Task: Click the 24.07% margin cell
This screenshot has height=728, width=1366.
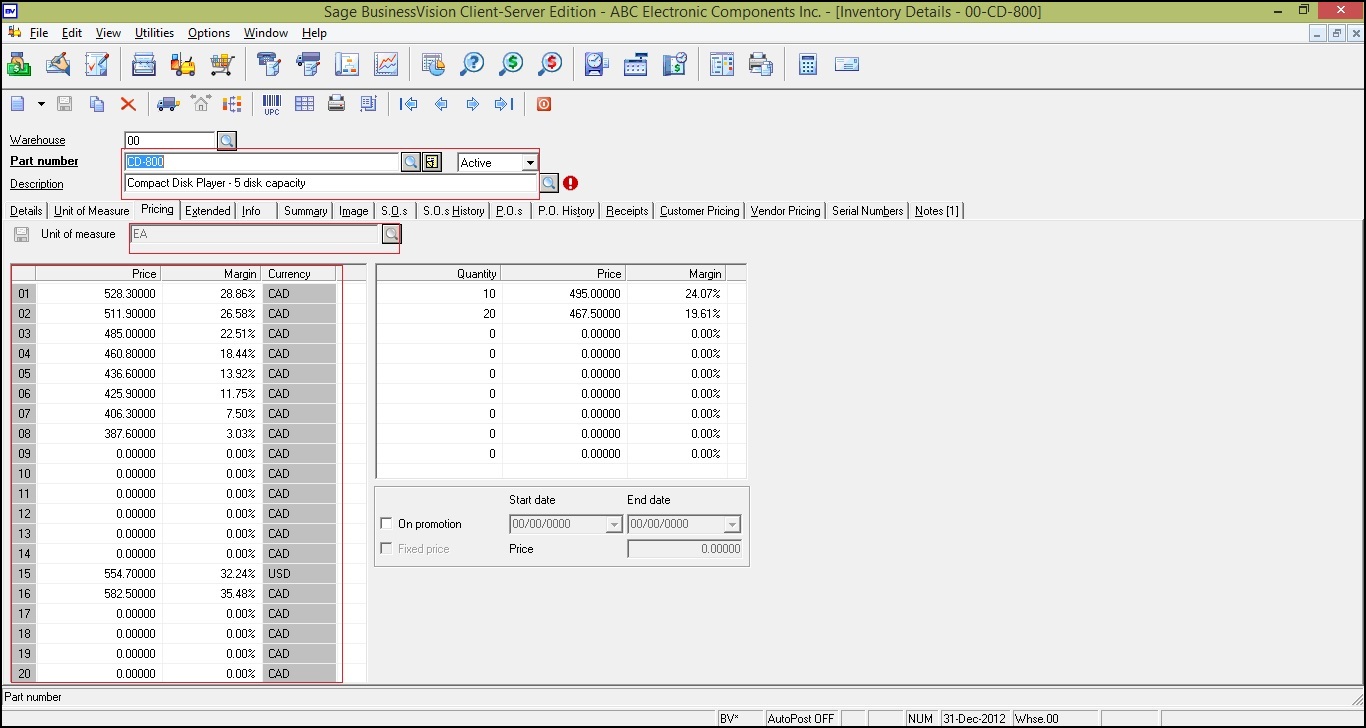Action: 675,294
